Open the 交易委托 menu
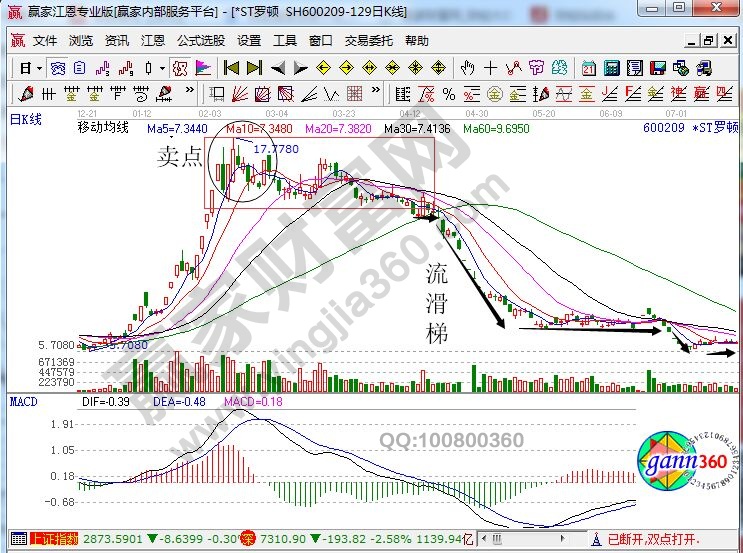743x553 pixels. 369,41
